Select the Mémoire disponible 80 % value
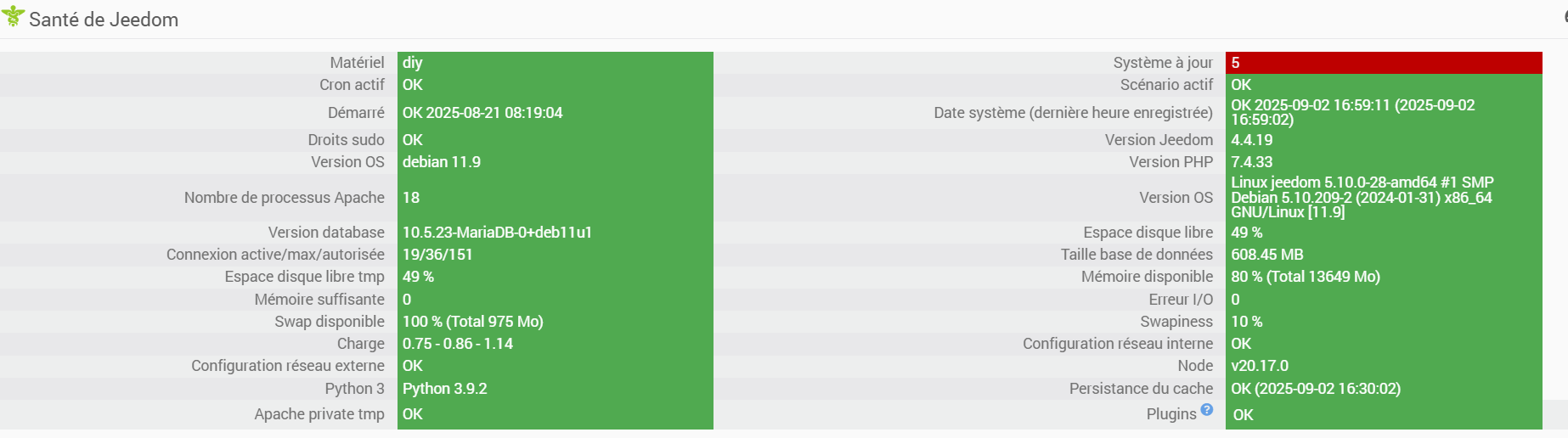Image resolution: width=1568 pixels, height=438 pixels. [x=1306, y=277]
